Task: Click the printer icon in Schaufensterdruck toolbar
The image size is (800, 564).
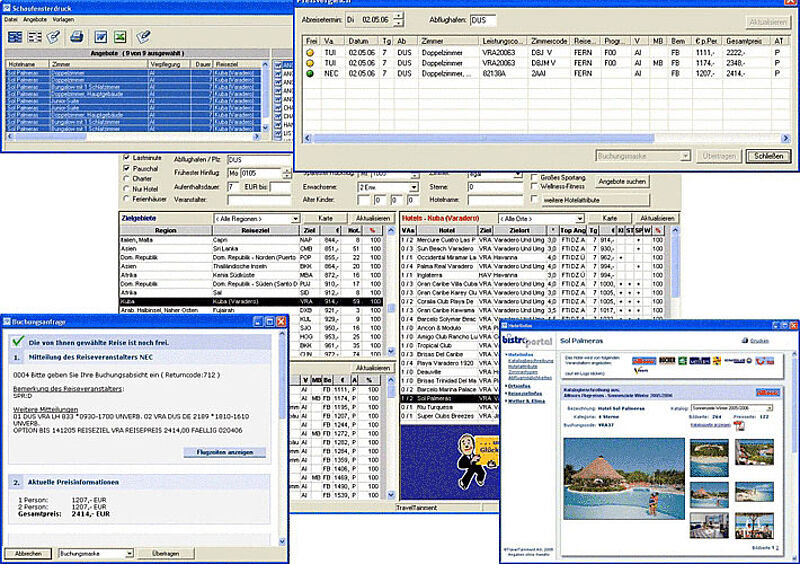Action: tap(77, 37)
